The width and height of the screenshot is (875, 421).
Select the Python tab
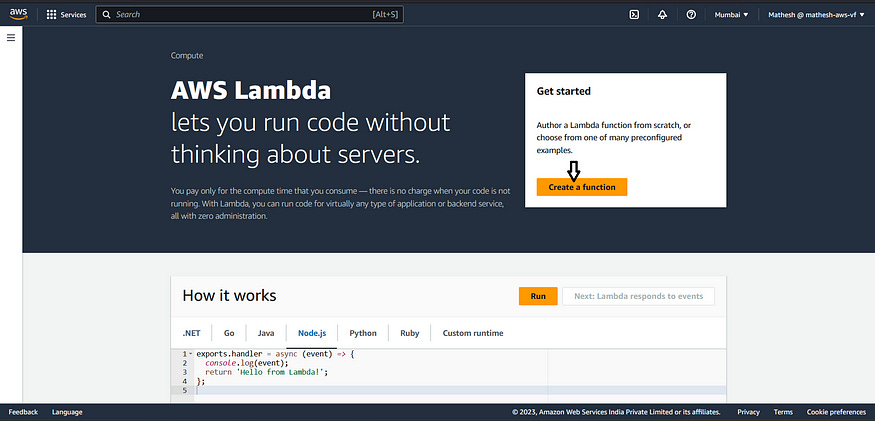tap(363, 333)
